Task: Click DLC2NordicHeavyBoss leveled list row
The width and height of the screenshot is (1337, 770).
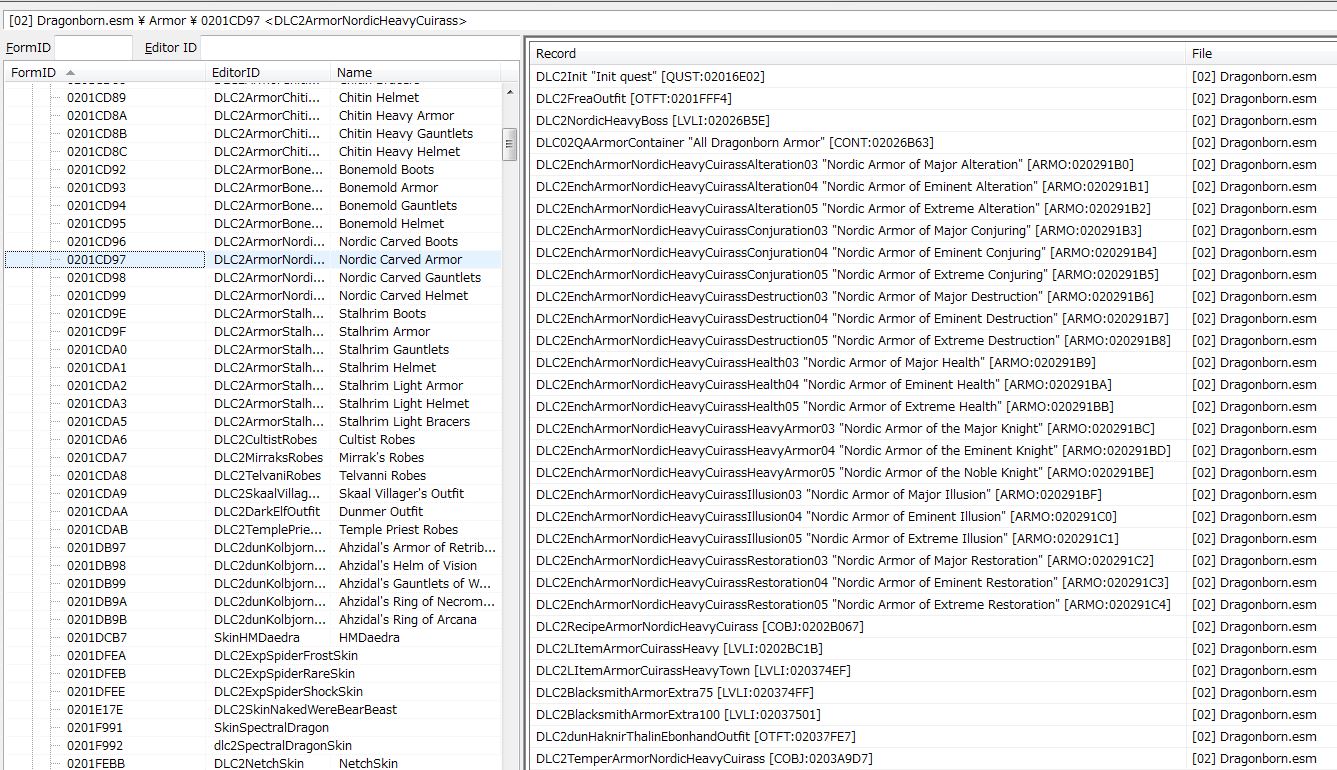Action: pyautogui.click(x=933, y=121)
